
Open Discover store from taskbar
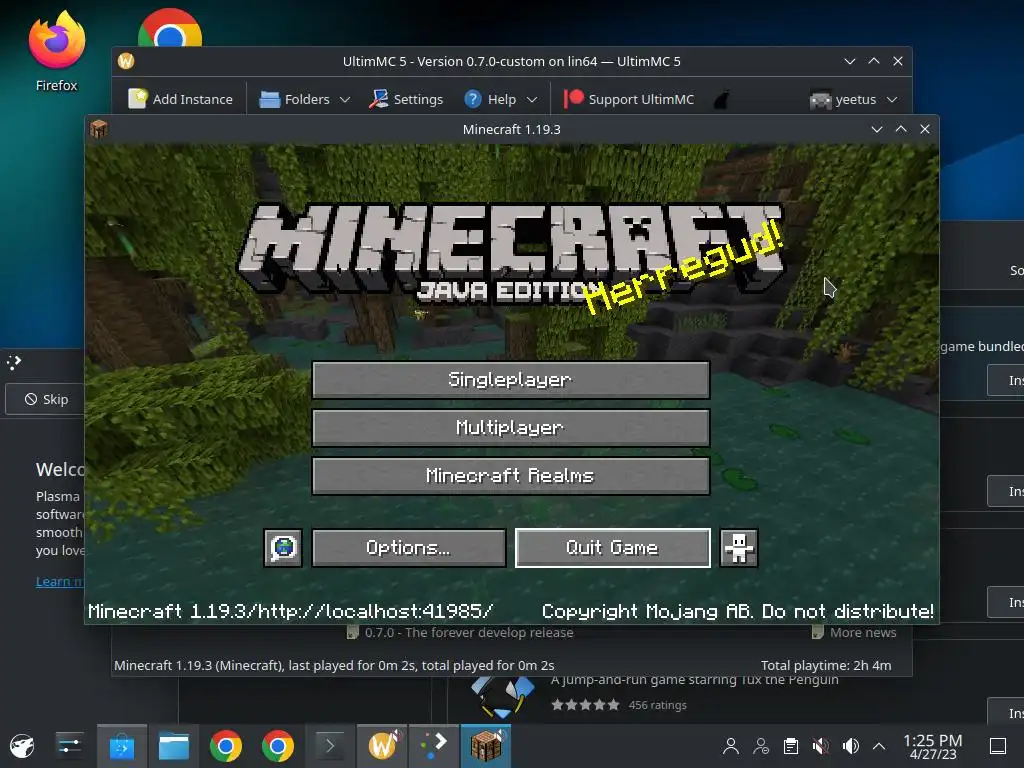(122, 746)
